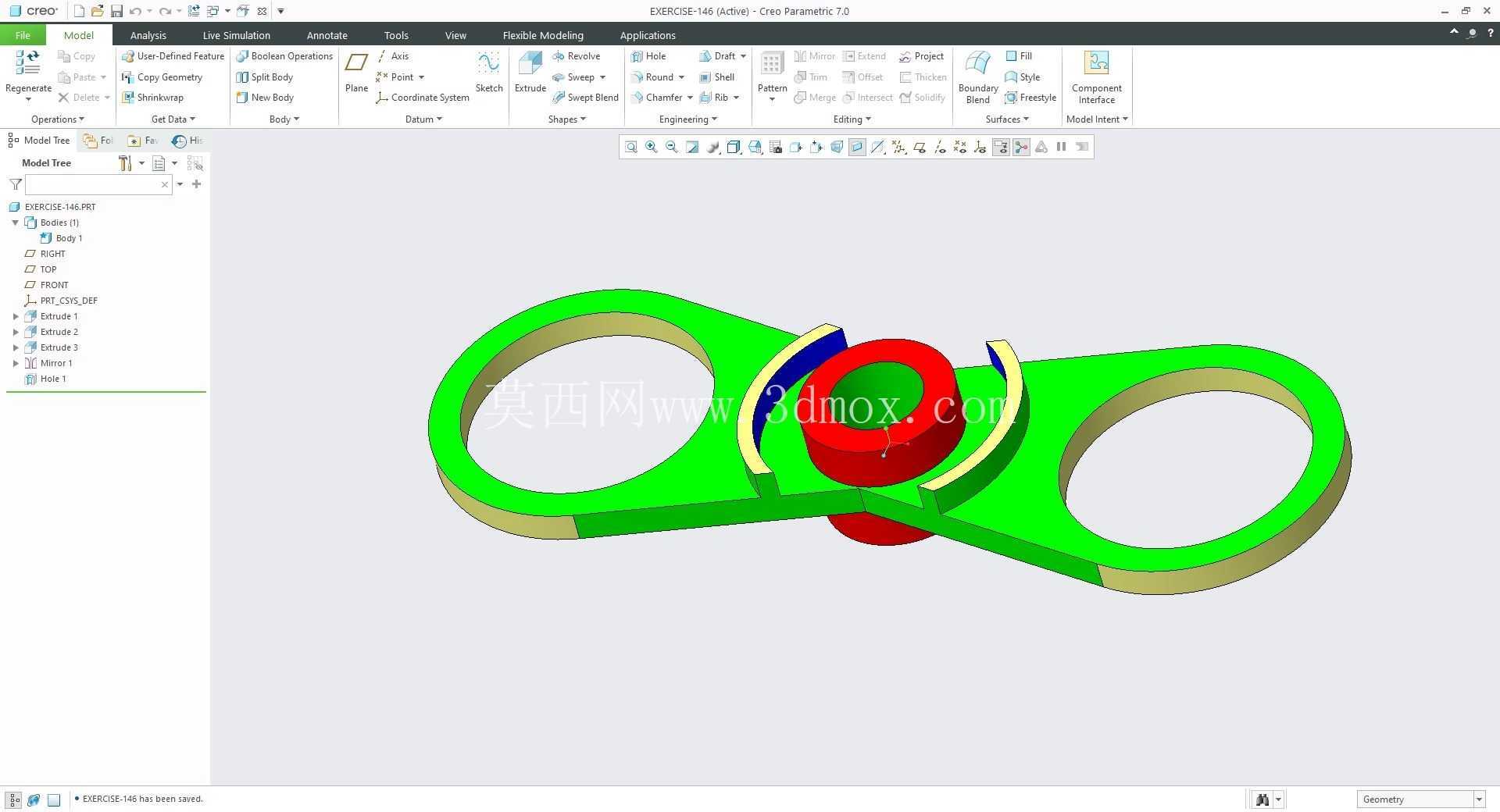Click Zoom Out in graphics toolbar
The height and width of the screenshot is (812, 1500).
tap(671, 147)
